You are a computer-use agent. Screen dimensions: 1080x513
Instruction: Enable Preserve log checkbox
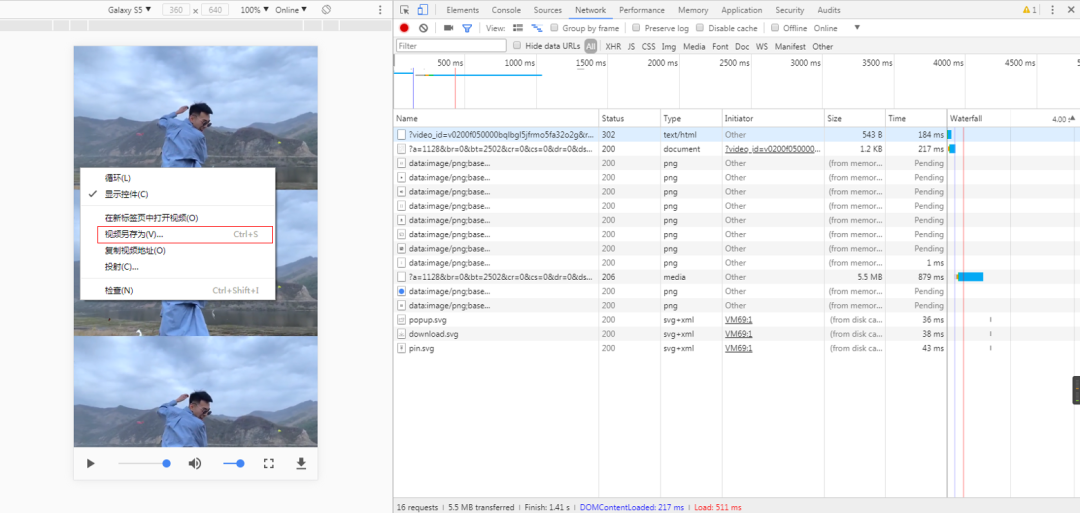pos(636,28)
